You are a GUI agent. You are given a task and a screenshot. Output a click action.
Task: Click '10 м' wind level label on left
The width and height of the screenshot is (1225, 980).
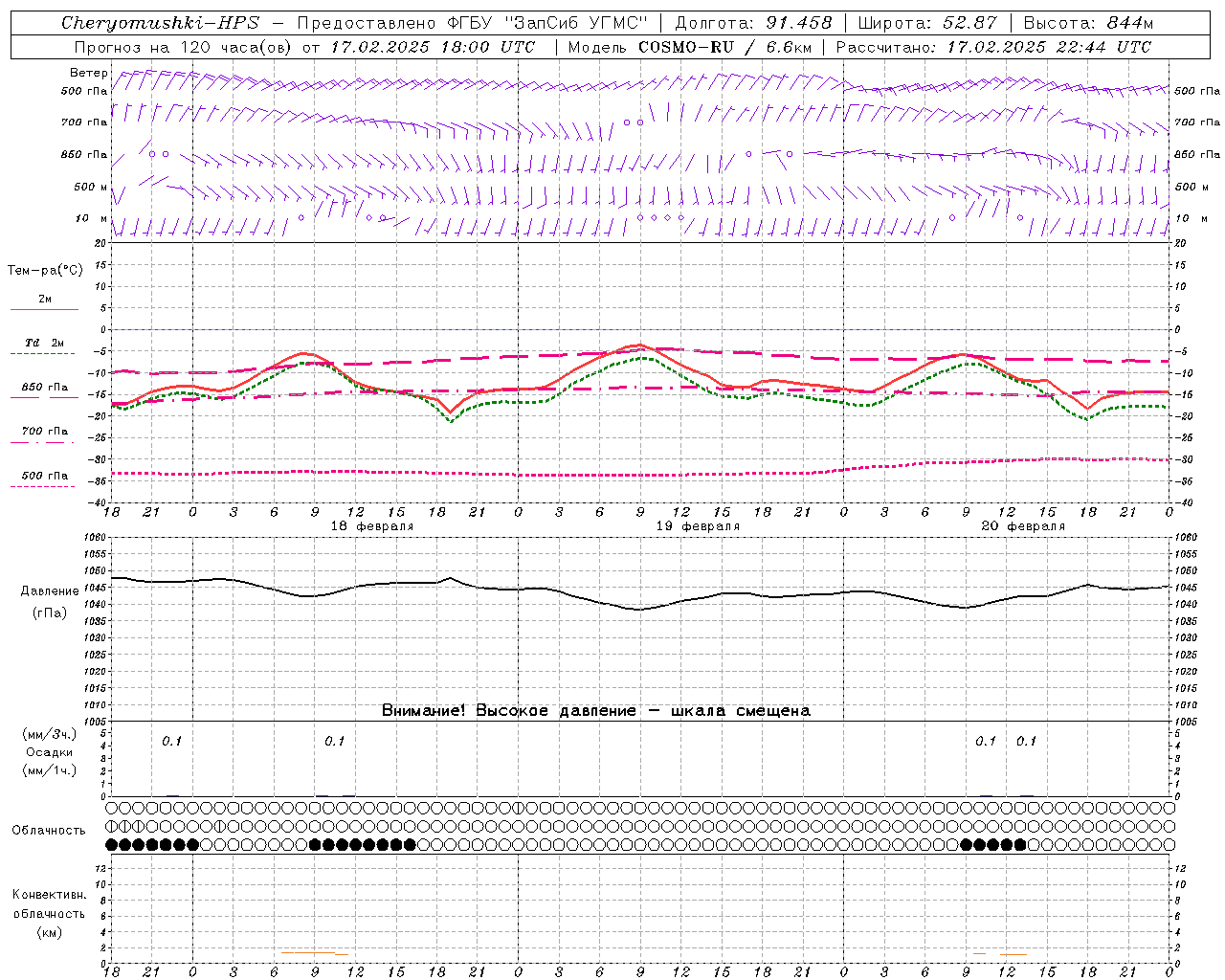point(91,219)
